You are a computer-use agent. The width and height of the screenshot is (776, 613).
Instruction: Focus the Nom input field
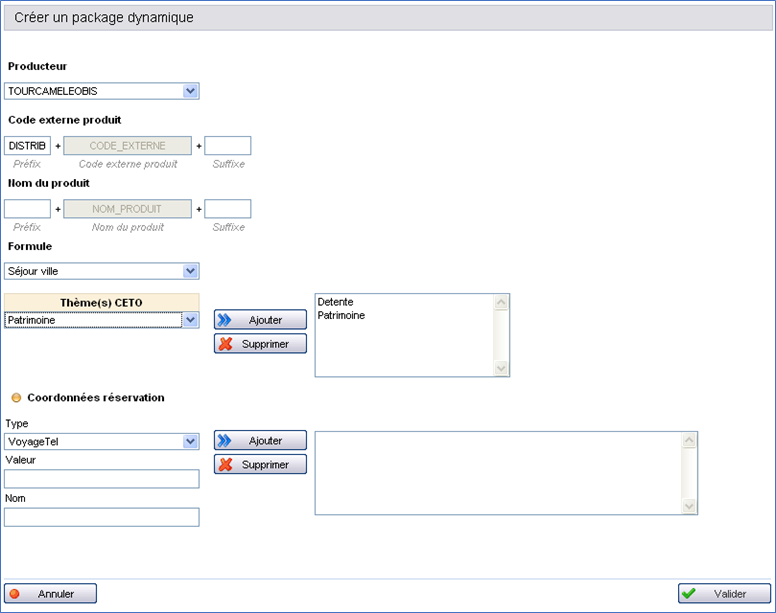101,517
